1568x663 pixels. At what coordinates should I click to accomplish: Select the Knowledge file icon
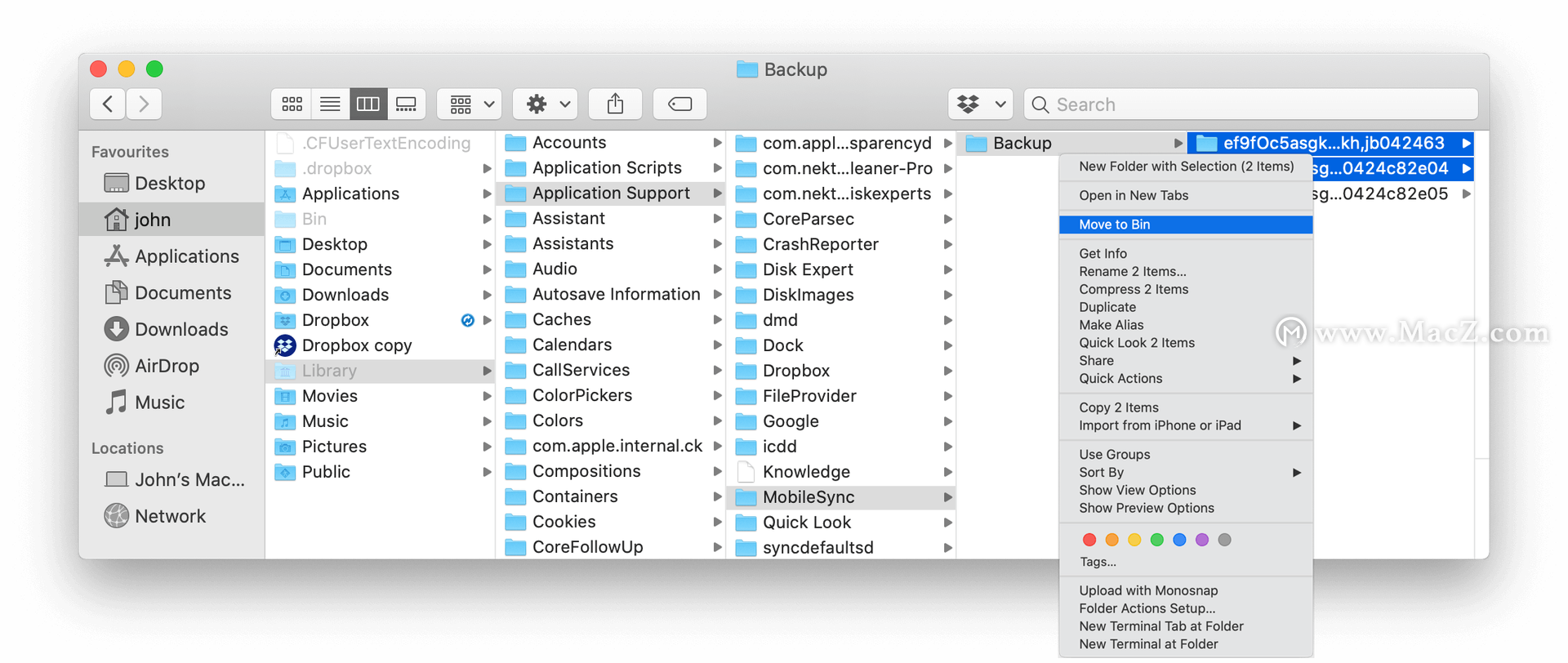pos(745,472)
